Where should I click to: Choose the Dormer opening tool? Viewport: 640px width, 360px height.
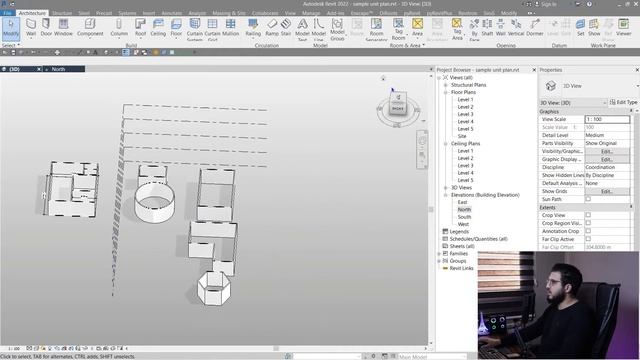535,28
